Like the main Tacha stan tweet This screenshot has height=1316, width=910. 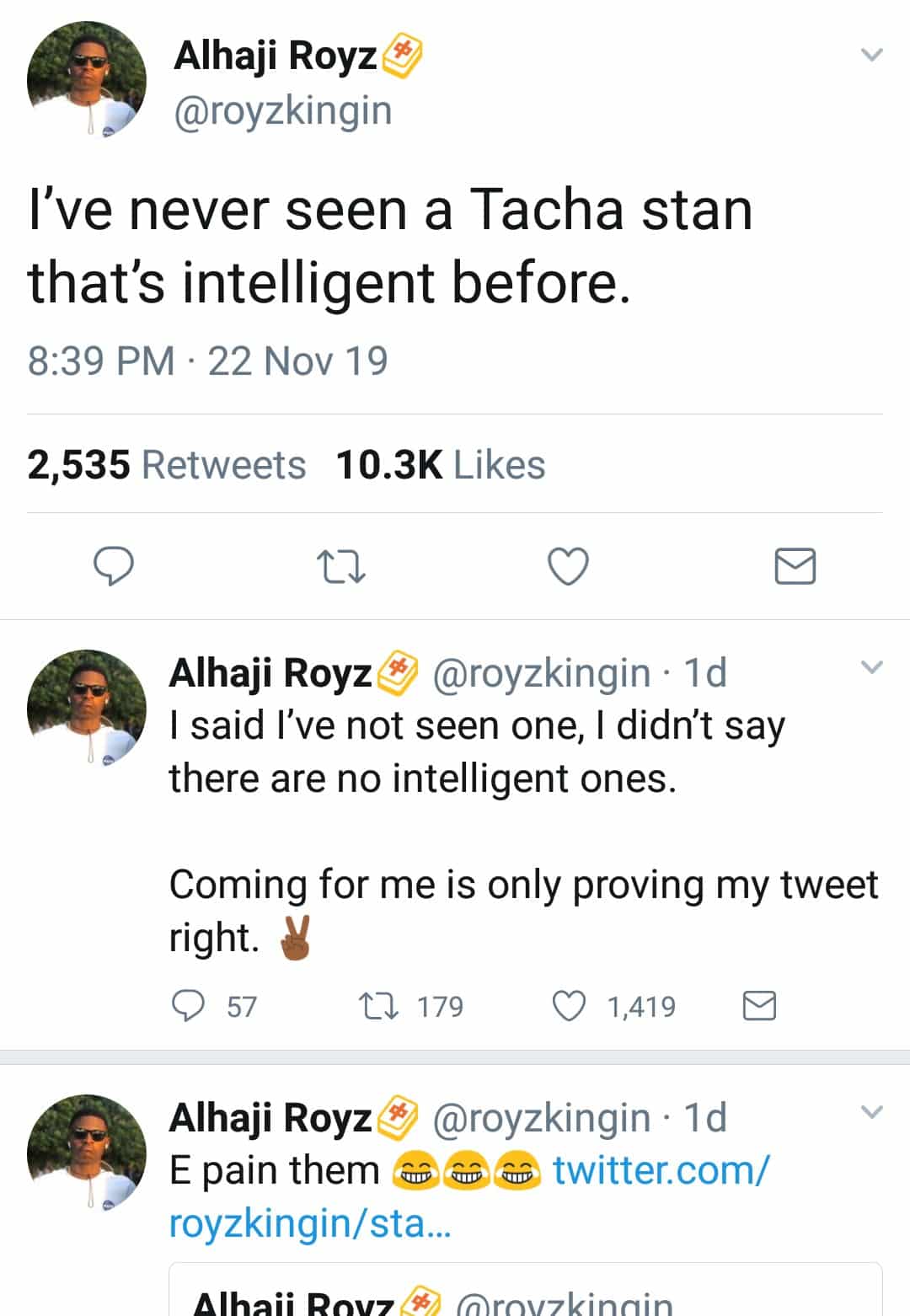click(x=569, y=565)
